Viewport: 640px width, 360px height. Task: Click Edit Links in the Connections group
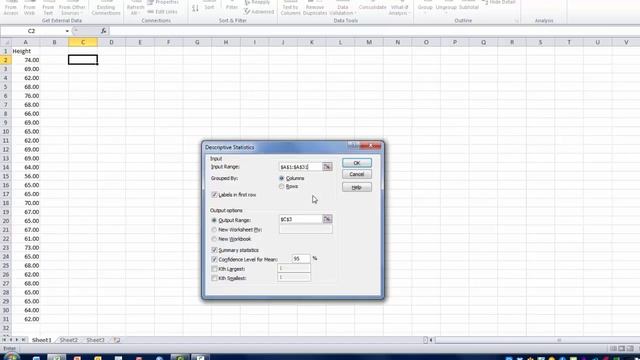point(162,11)
